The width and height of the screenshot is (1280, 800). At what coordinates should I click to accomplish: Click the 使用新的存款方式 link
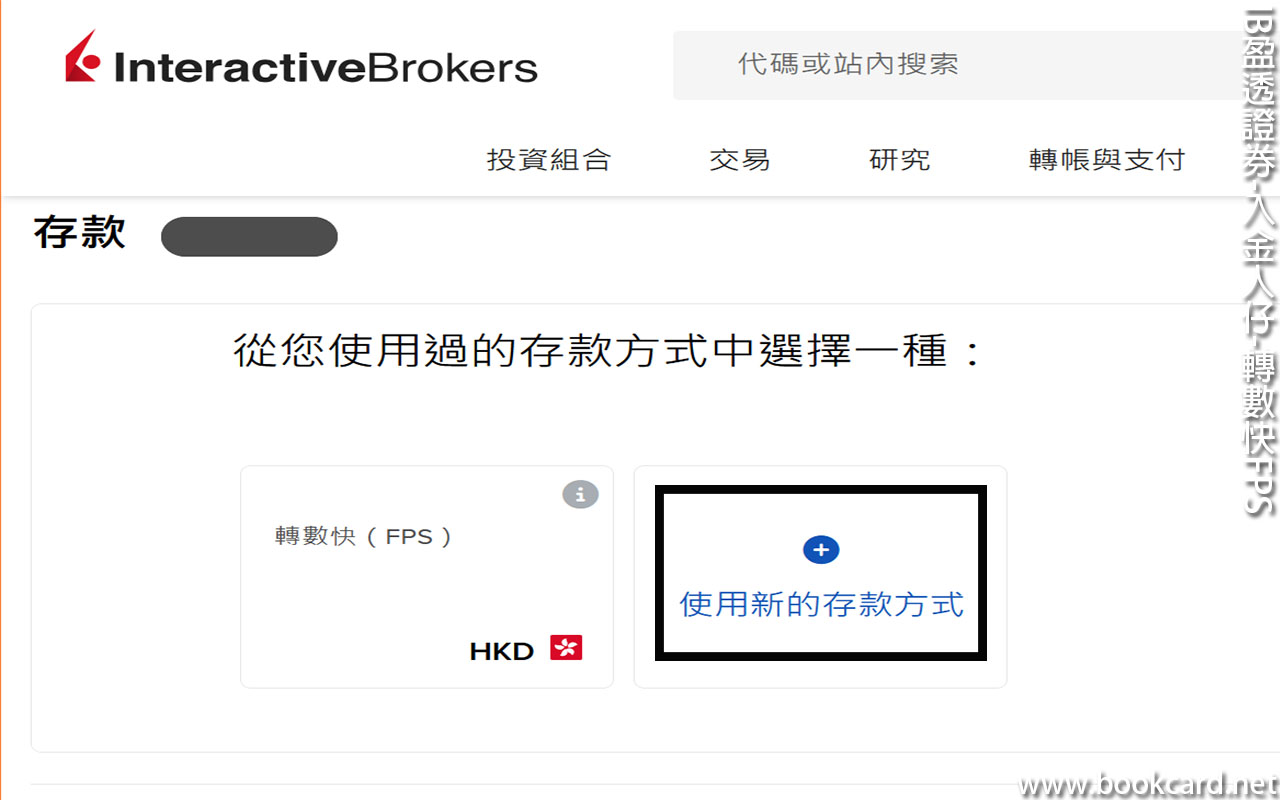click(x=822, y=604)
